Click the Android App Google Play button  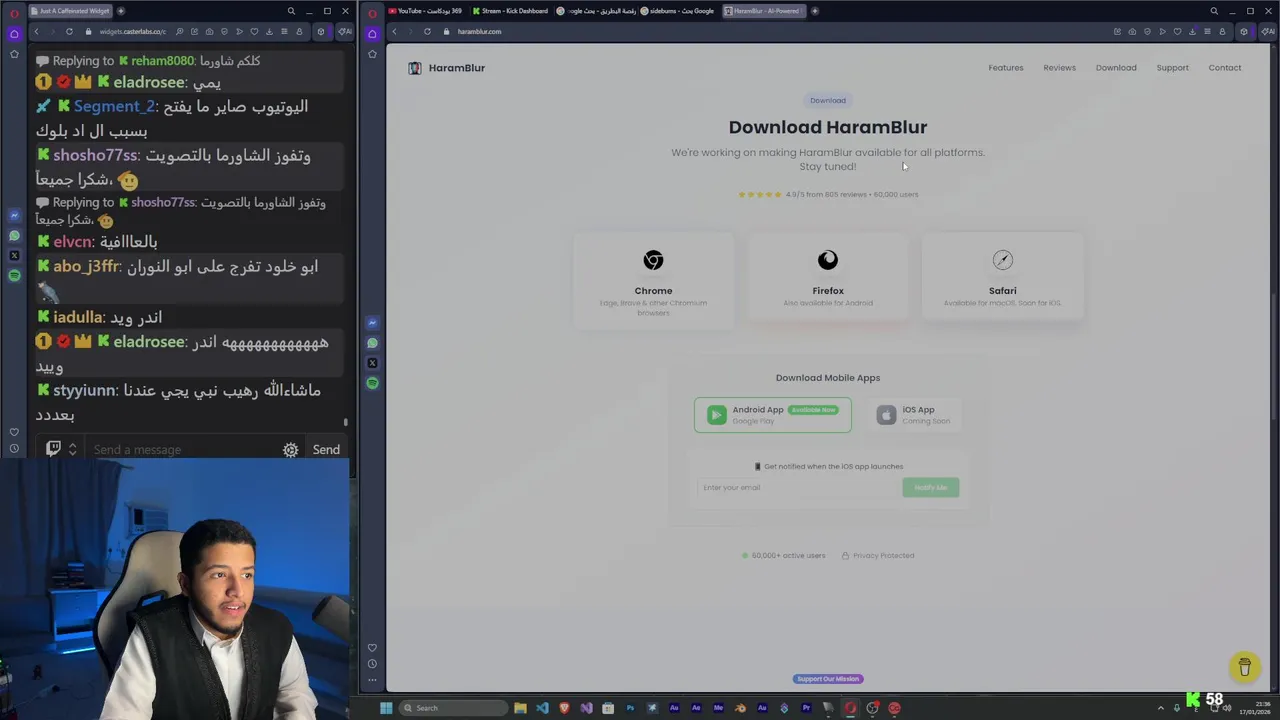[x=773, y=415]
